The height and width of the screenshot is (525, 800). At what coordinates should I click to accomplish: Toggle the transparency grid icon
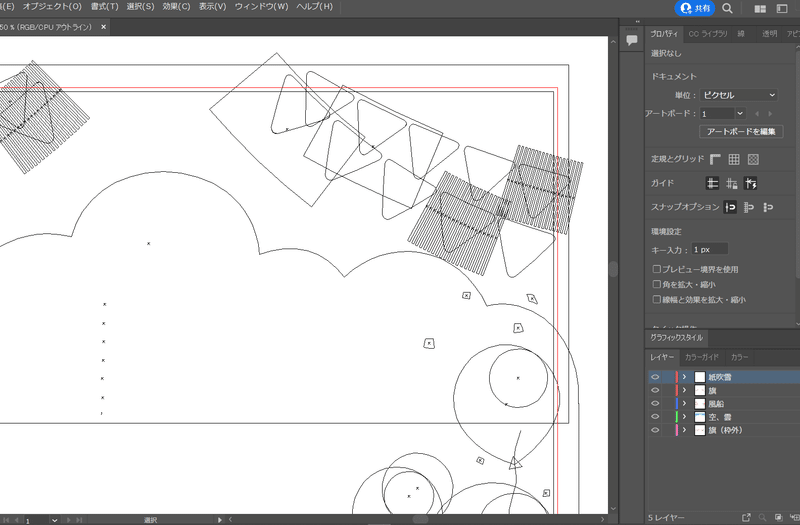[x=753, y=159]
